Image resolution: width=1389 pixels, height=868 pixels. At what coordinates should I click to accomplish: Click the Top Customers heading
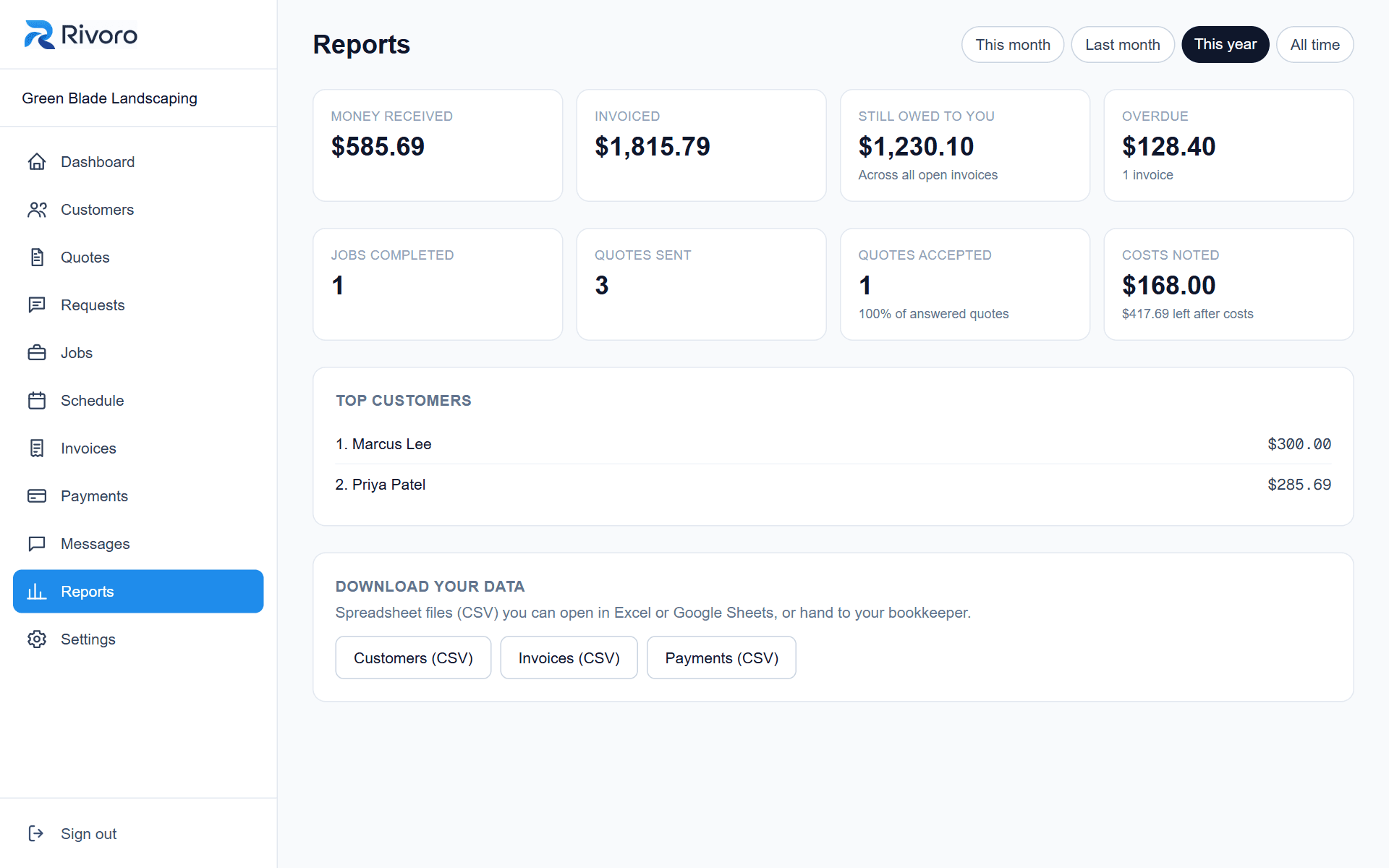(404, 401)
